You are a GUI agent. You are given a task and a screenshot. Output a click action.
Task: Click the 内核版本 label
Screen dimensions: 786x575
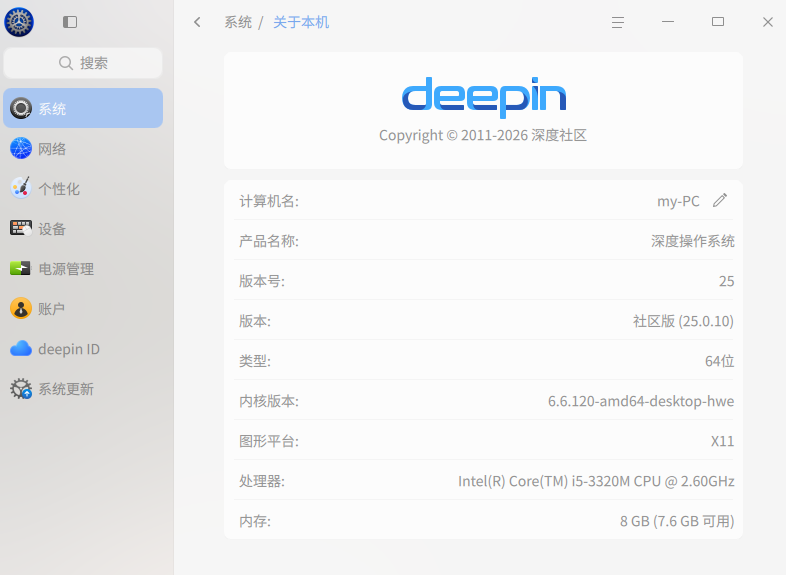(x=269, y=401)
